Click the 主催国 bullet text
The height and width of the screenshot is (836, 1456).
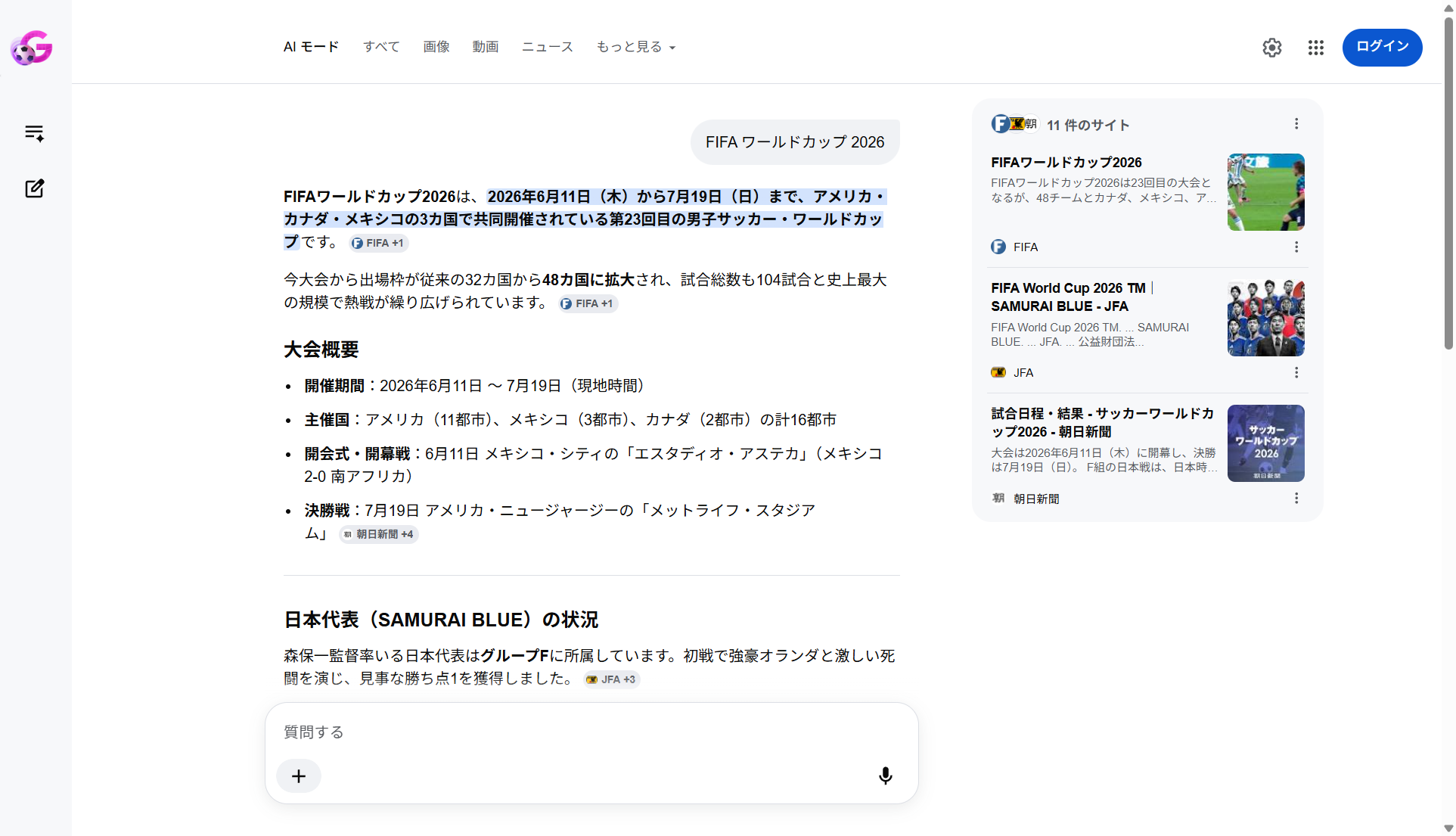click(570, 420)
